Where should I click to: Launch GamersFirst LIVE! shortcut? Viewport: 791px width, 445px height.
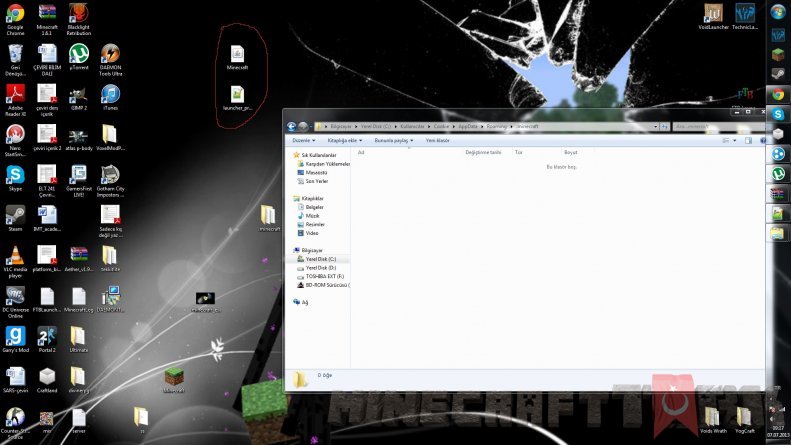(x=79, y=181)
